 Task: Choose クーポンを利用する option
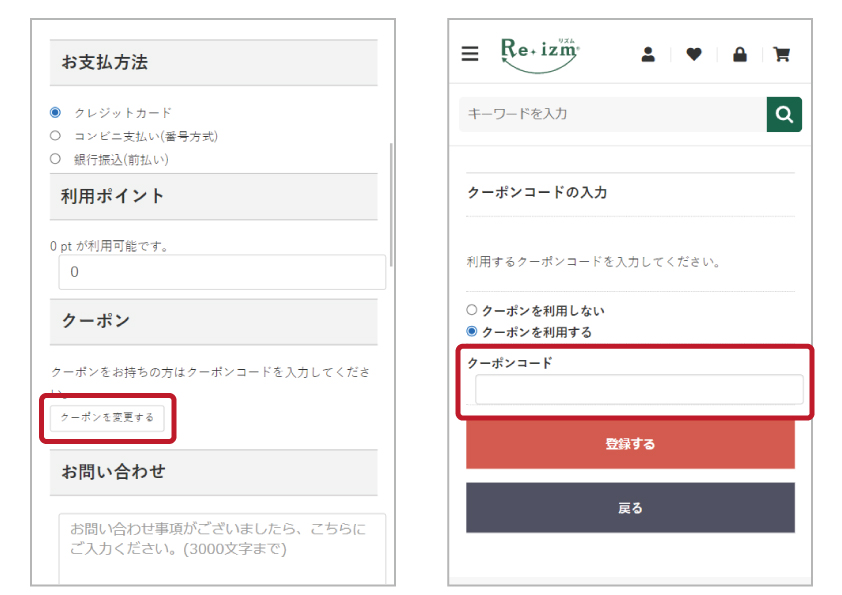point(472,332)
